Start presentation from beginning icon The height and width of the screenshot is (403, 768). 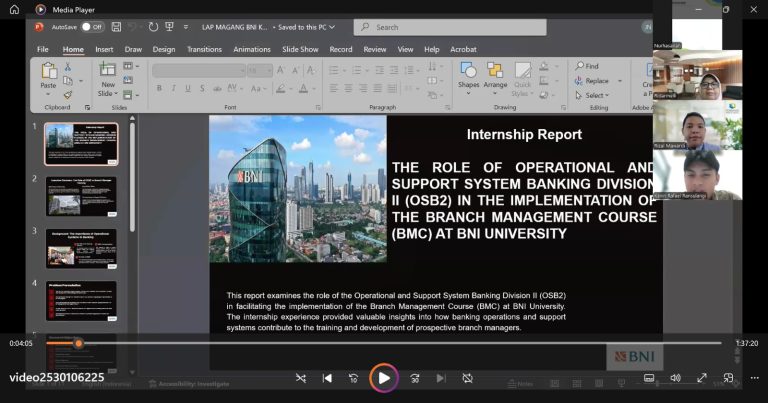click(x=169, y=27)
